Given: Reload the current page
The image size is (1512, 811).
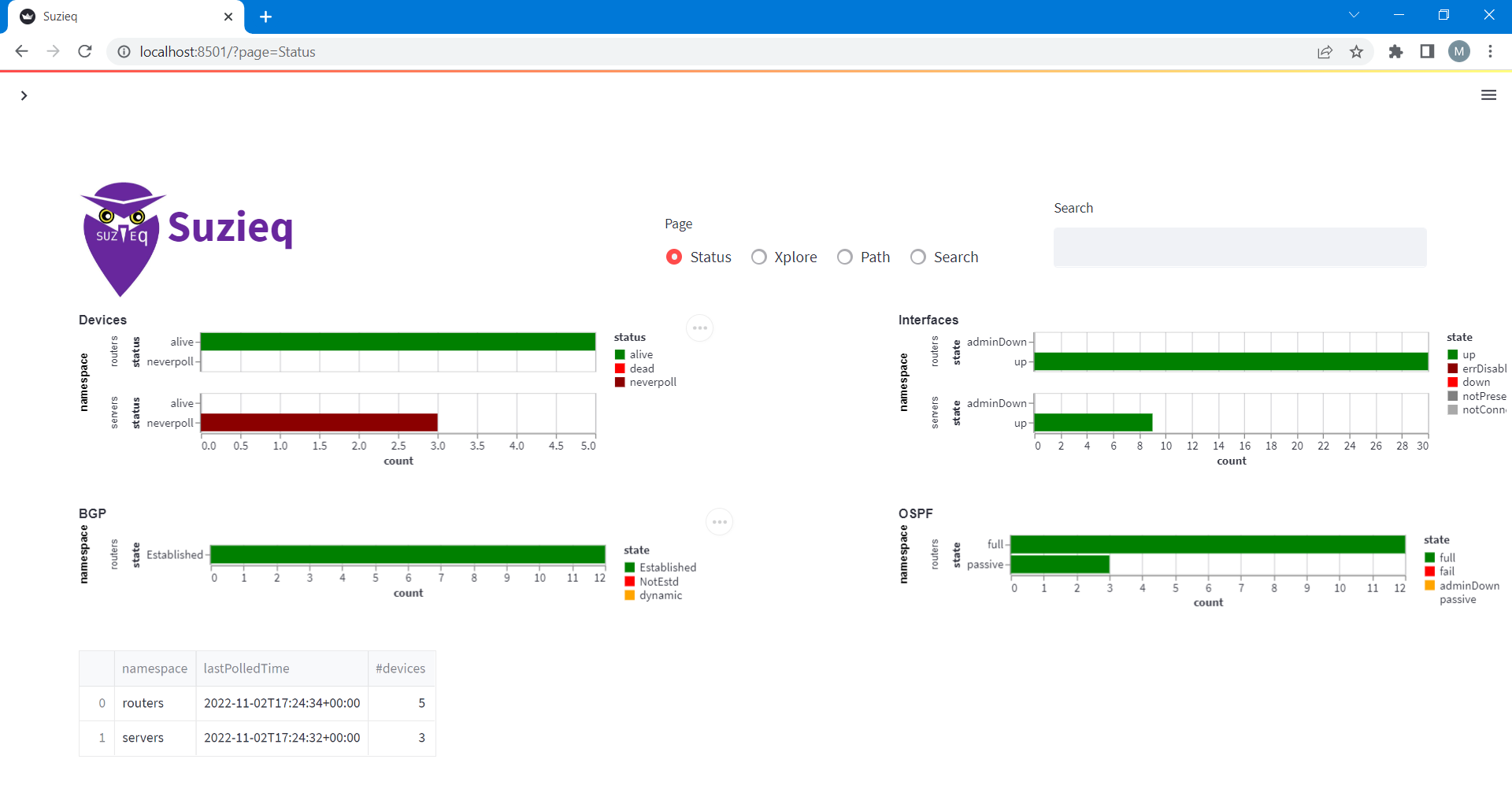Looking at the screenshot, I should tap(85, 51).
